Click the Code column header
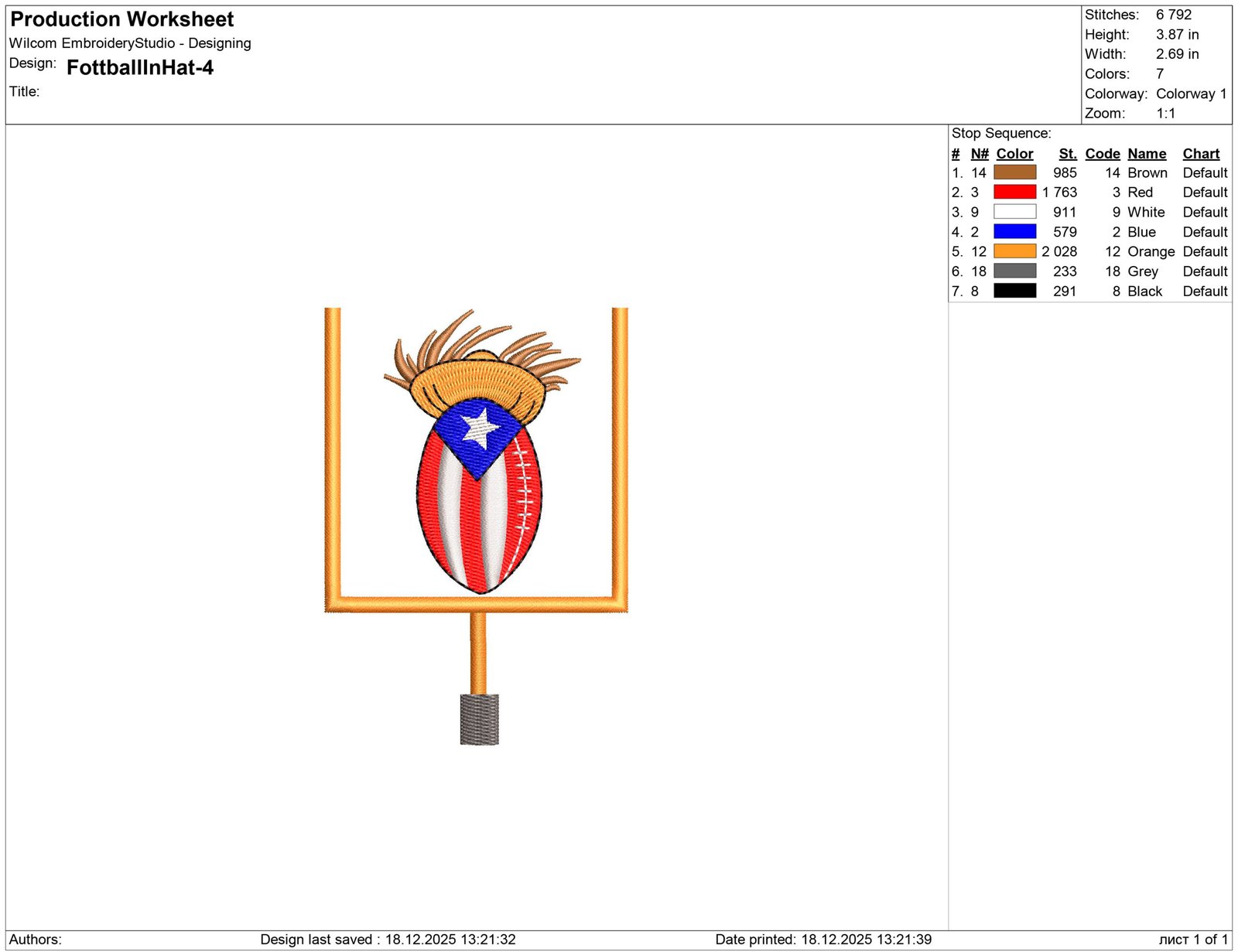1238x952 pixels. [1102, 154]
